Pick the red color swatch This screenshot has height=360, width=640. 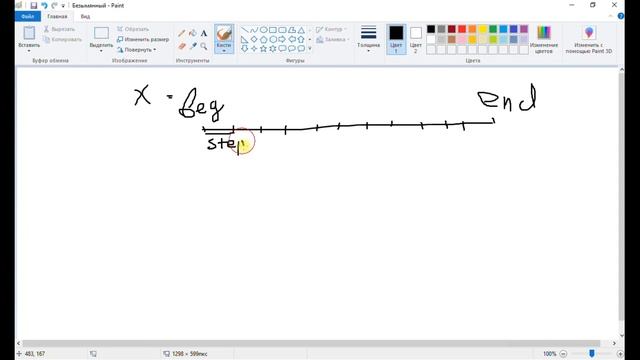tap(462, 29)
